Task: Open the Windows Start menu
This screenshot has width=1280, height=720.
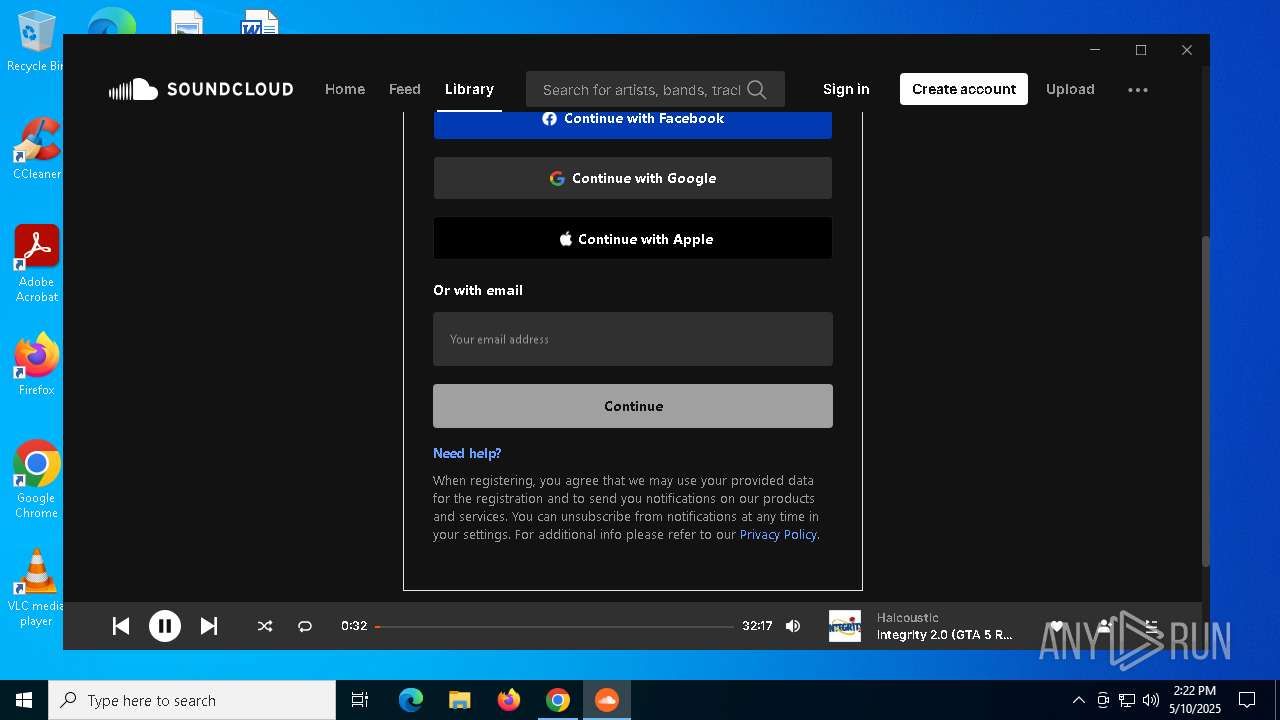Action: point(24,700)
